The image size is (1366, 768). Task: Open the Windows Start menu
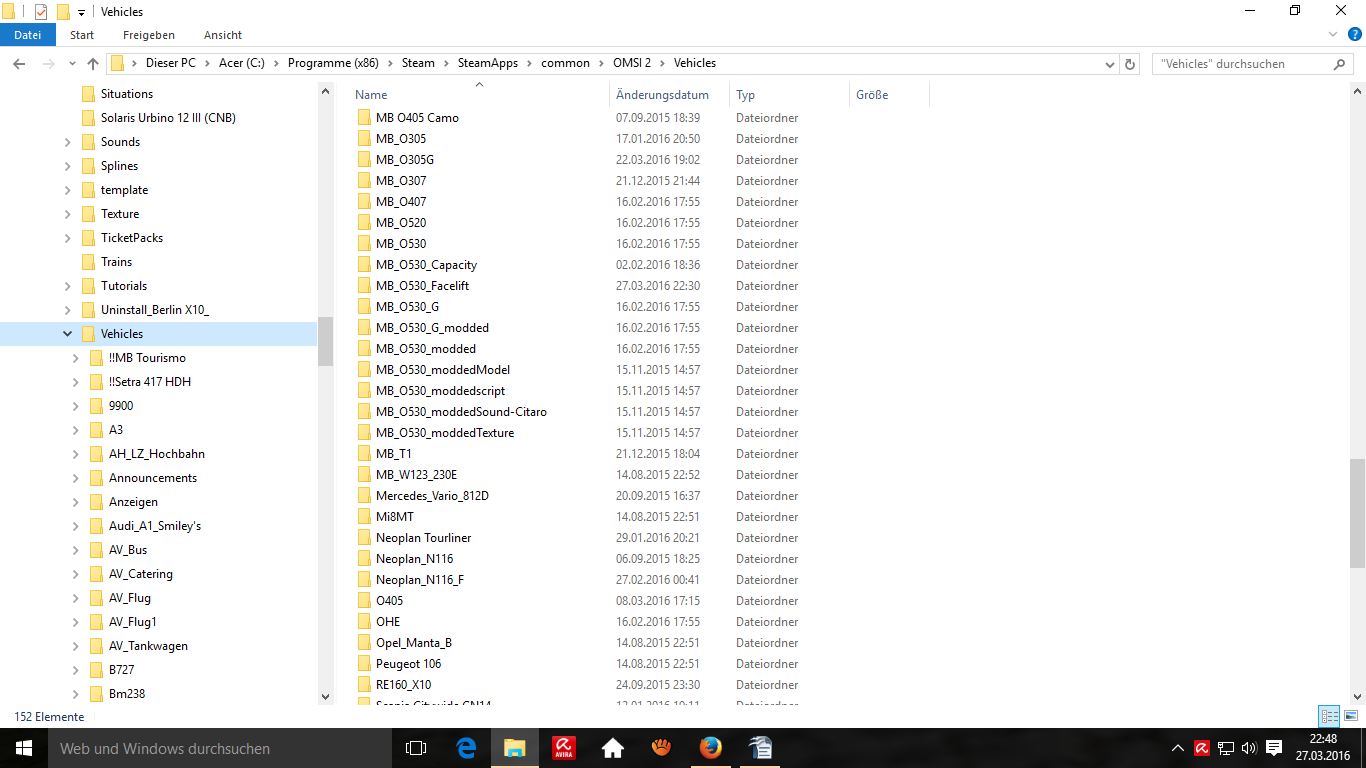[24, 748]
